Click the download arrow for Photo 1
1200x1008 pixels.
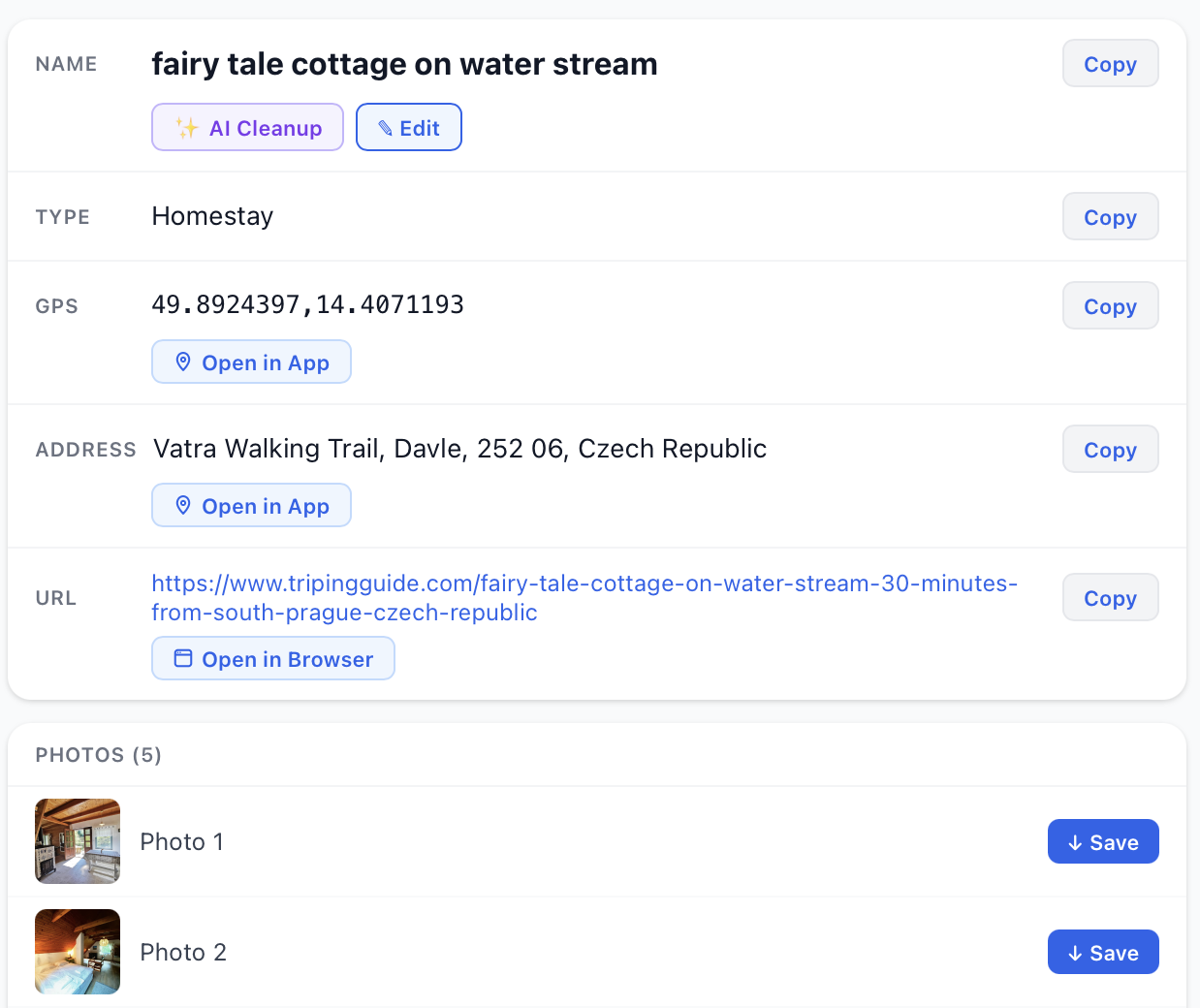pos(1075,843)
